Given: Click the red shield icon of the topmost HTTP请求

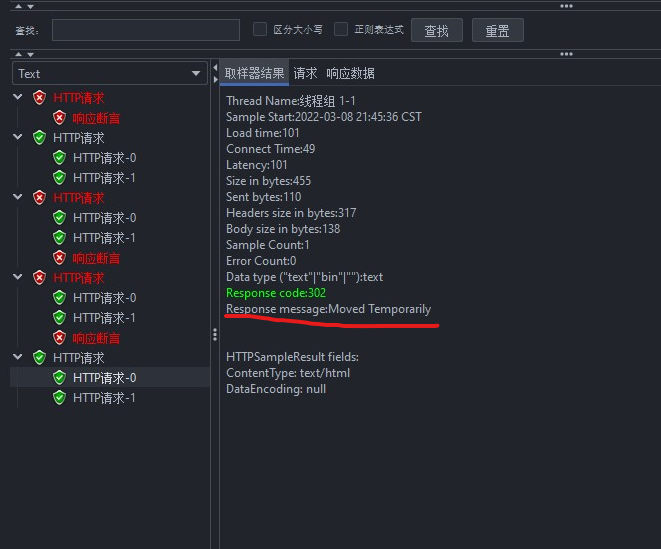Looking at the screenshot, I should 39,97.
